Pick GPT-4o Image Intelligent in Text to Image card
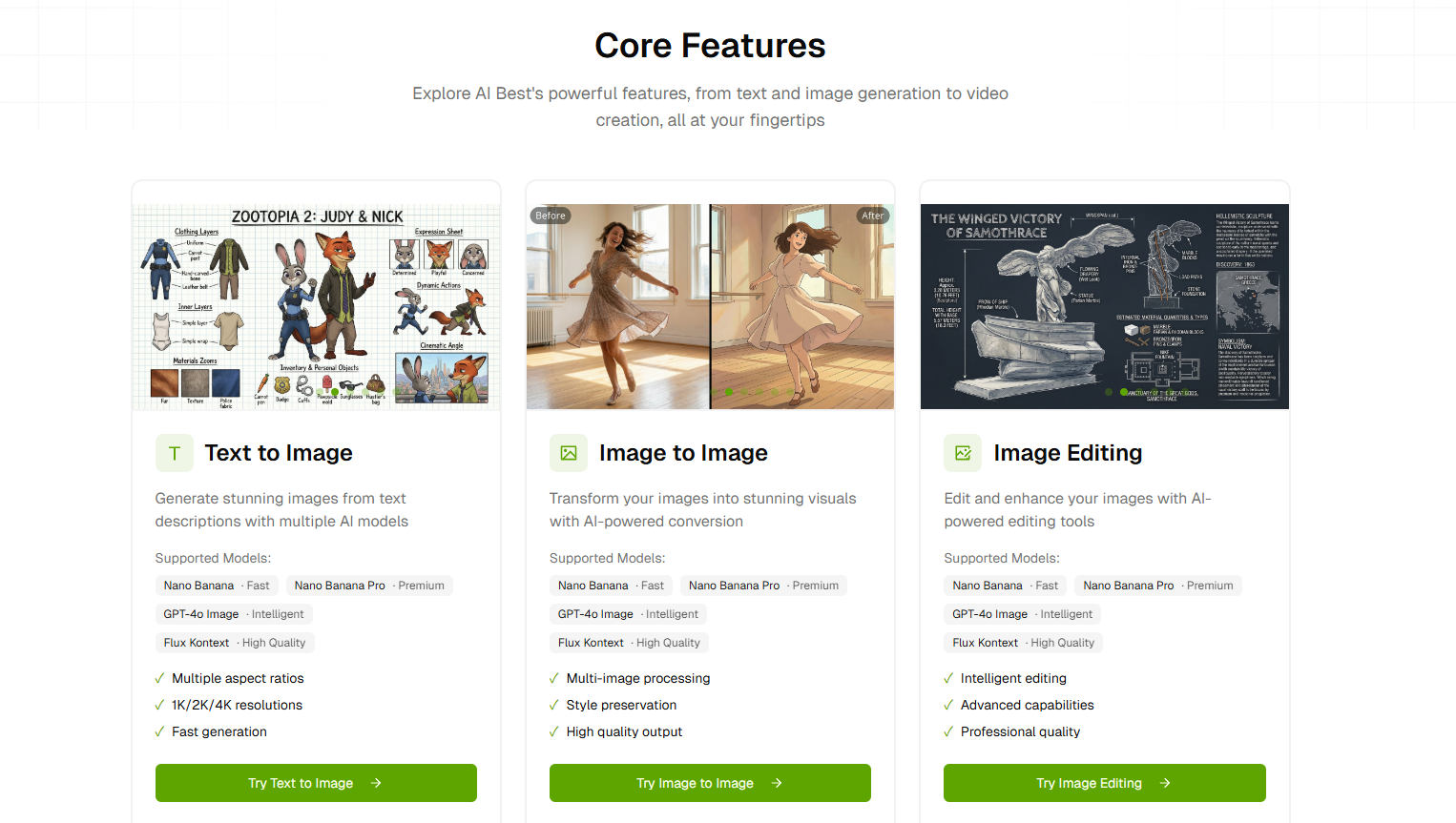Screen dimensions: 1456x823 [x=234, y=614]
